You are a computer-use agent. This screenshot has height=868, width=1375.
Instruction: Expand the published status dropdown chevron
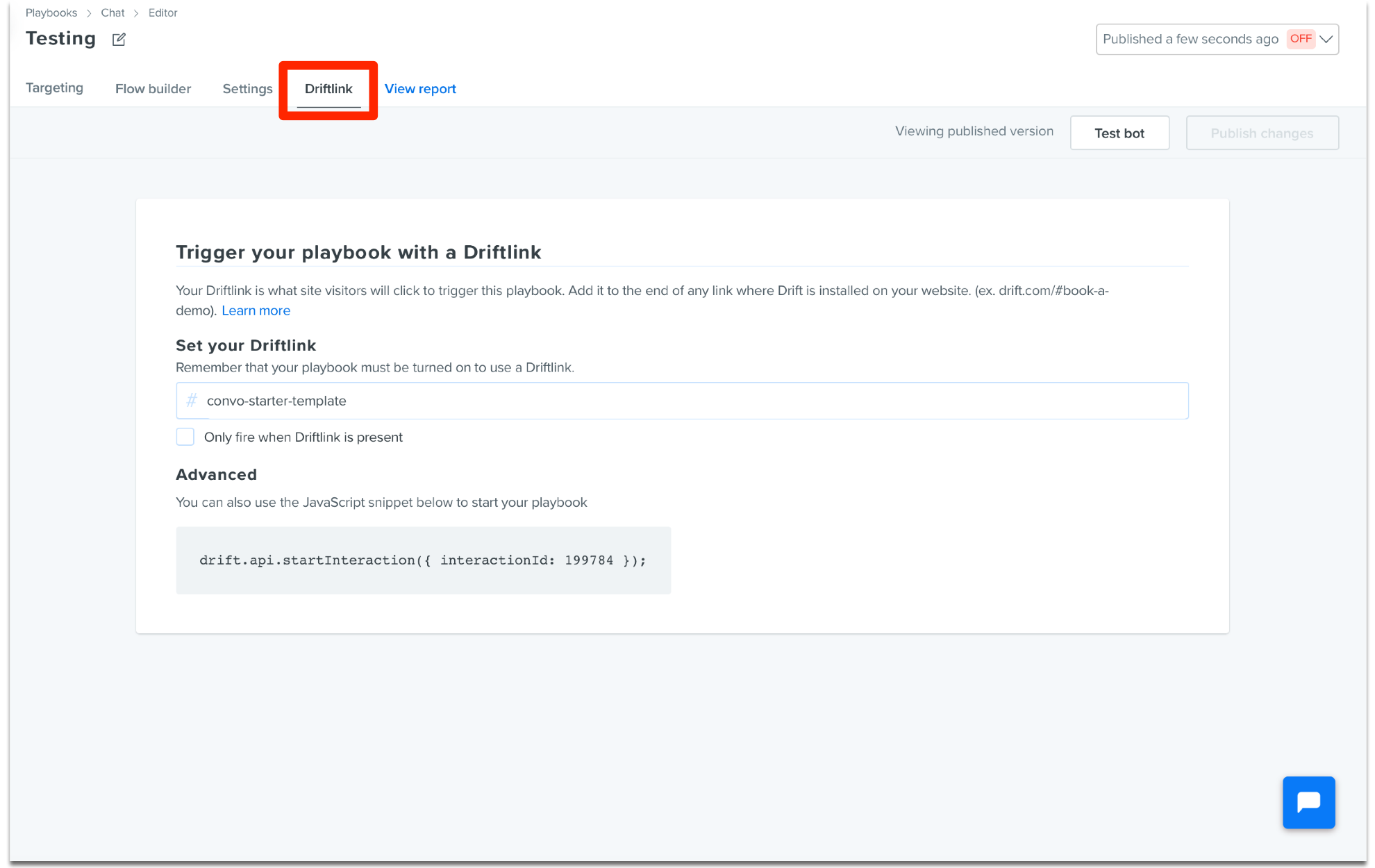click(x=1326, y=39)
